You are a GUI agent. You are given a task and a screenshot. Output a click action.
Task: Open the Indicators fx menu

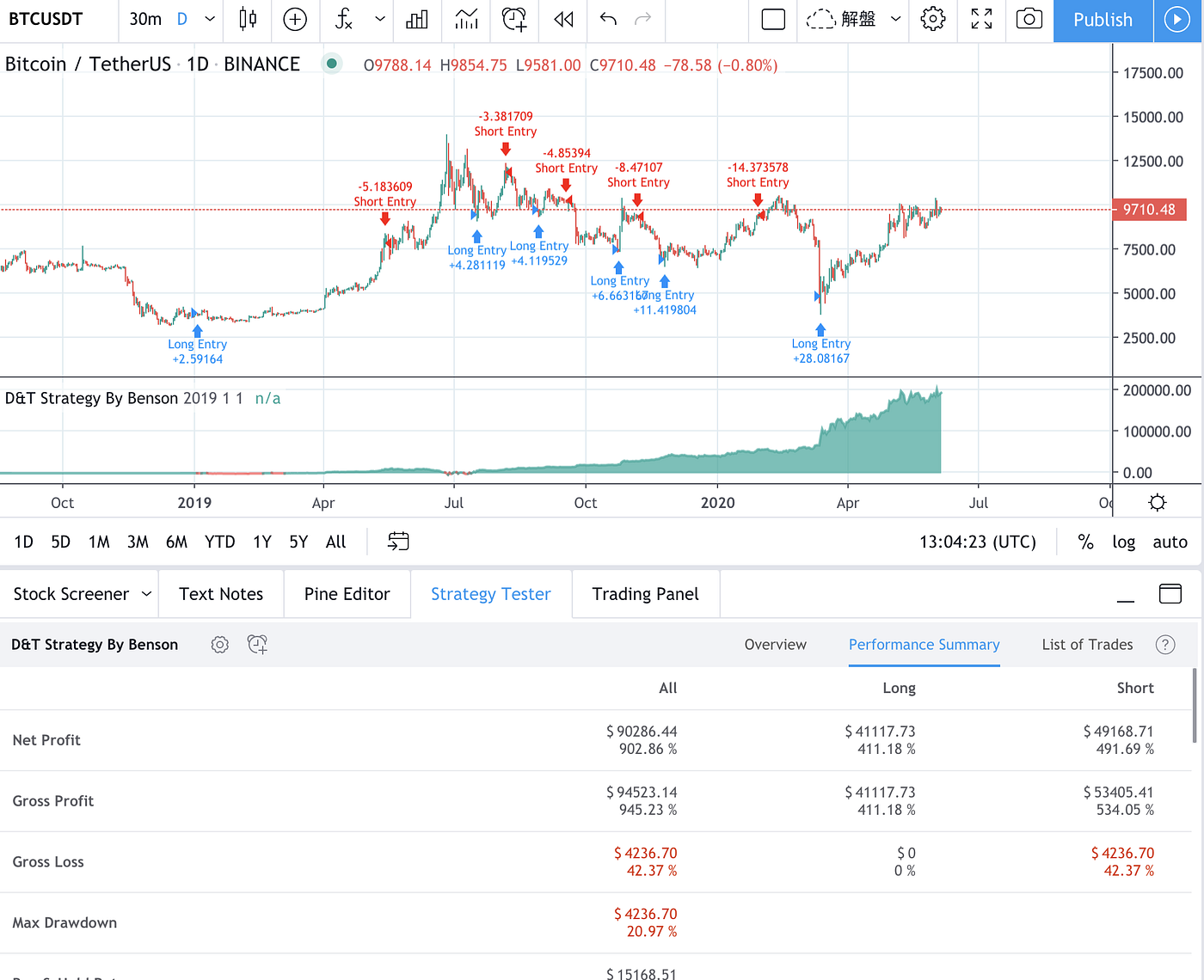click(343, 19)
